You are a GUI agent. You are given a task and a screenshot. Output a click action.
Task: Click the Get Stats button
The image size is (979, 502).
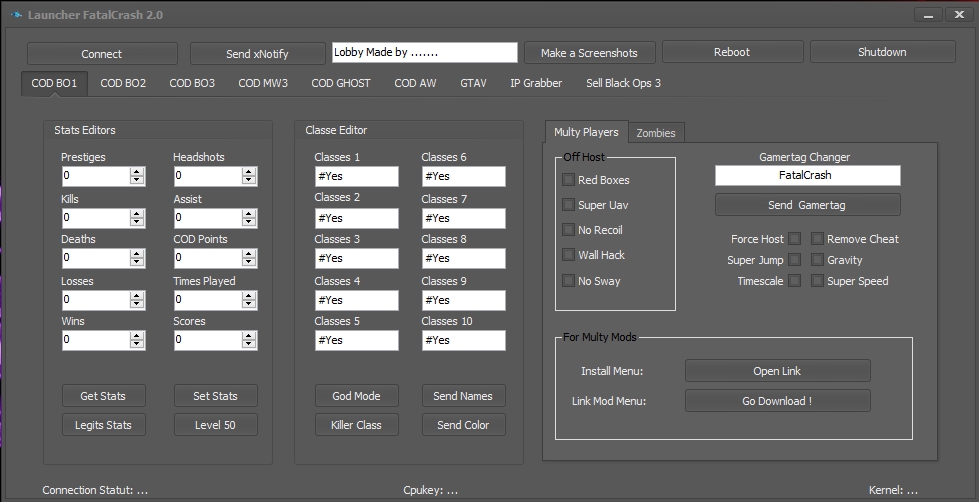point(103,396)
